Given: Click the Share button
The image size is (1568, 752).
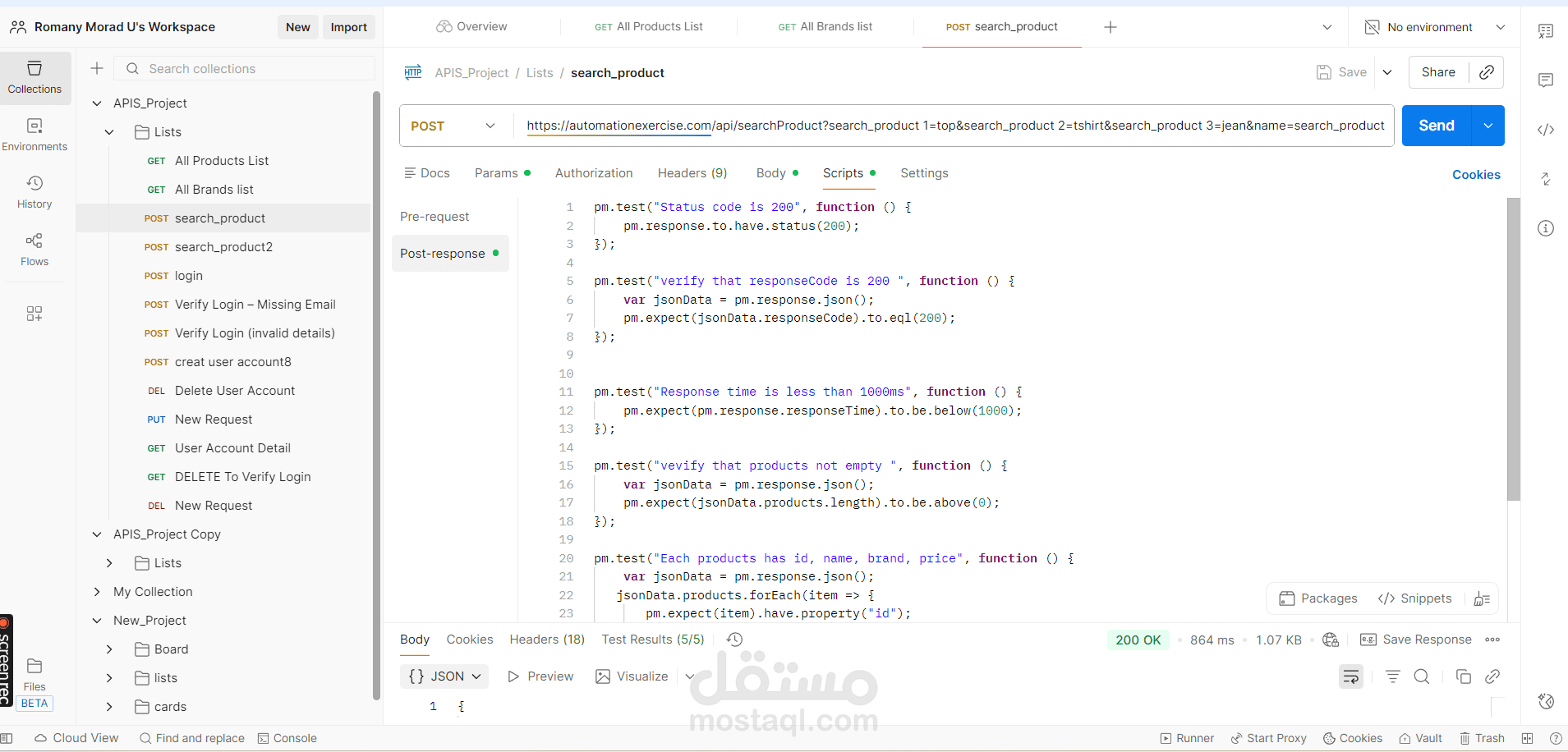Looking at the screenshot, I should (1438, 72).
